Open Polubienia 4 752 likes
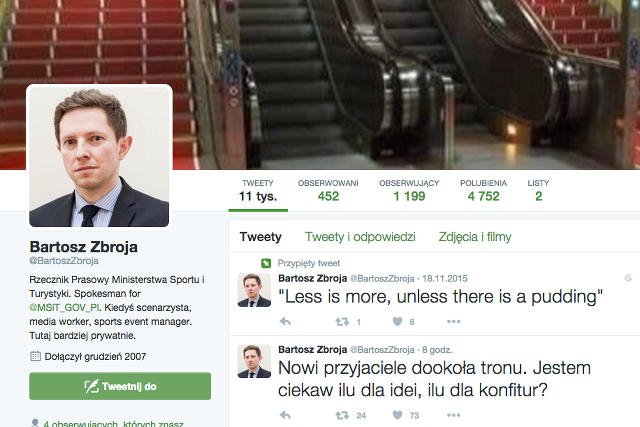The image size is (640, 427). [x=484, y=191]
